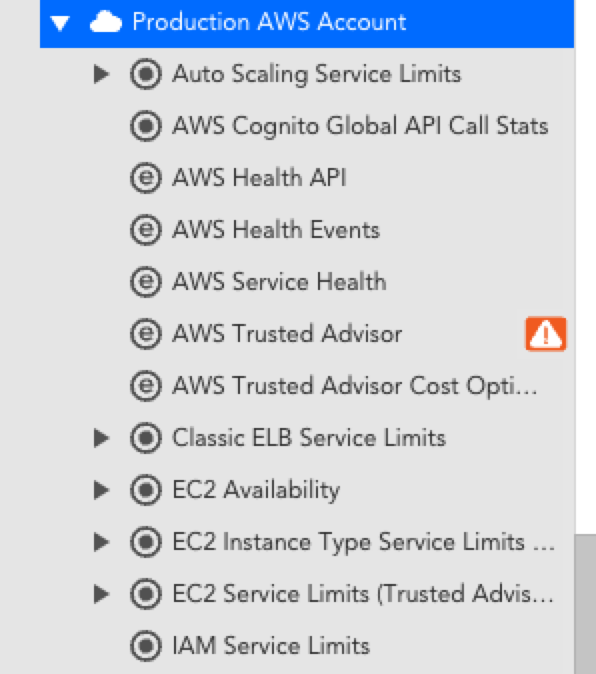
Task: Click the eventsource icon next to AWS Health API
Action: [x=146, y=178]
